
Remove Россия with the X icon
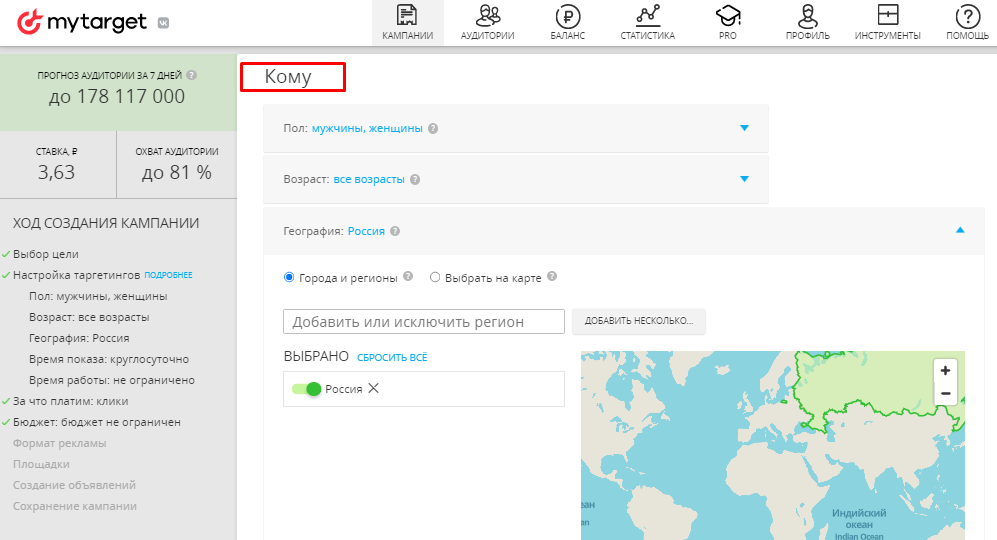[374, 389]
